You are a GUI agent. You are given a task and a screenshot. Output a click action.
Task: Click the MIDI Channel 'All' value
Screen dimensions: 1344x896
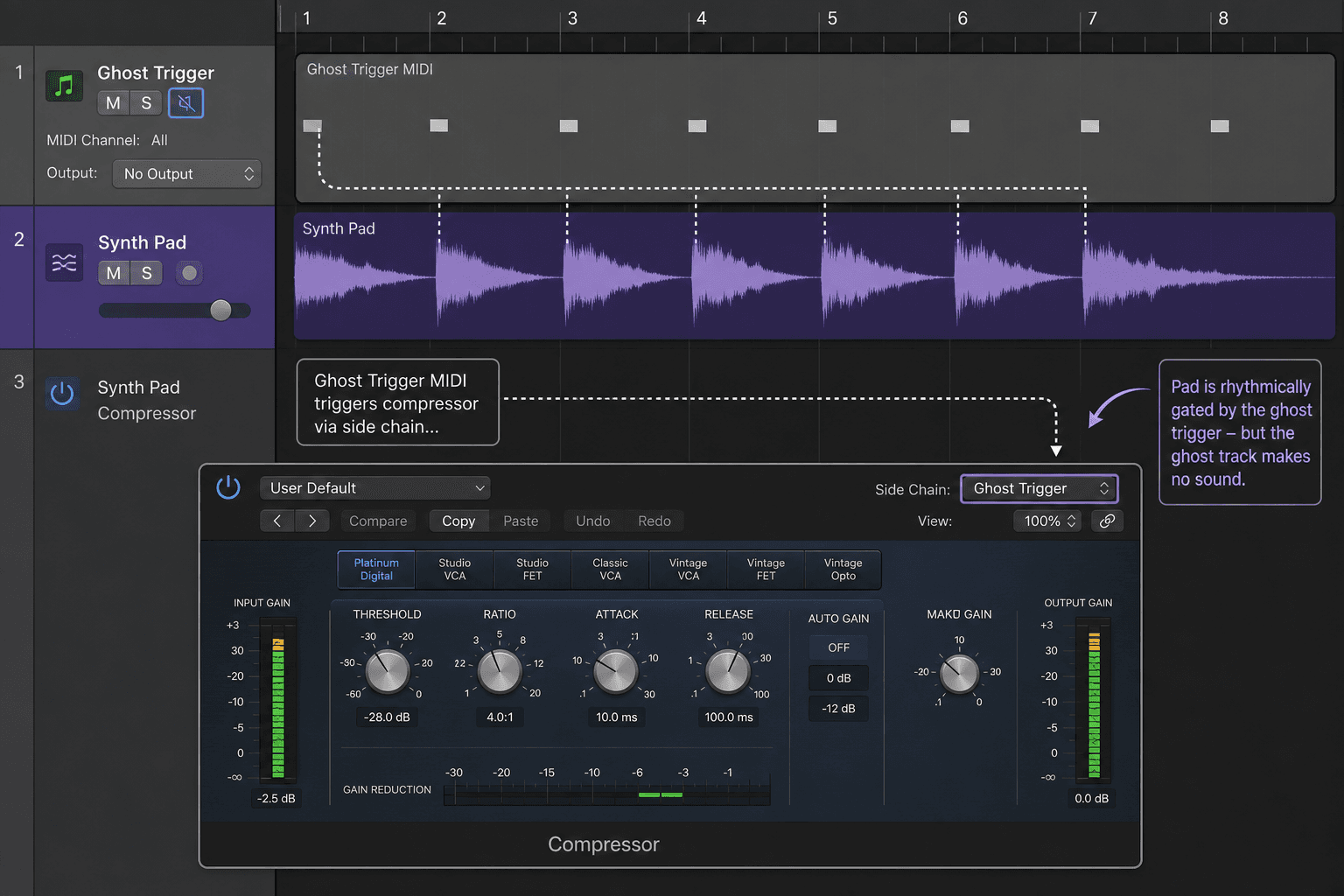pyautogui.click(x=159, y=140)
